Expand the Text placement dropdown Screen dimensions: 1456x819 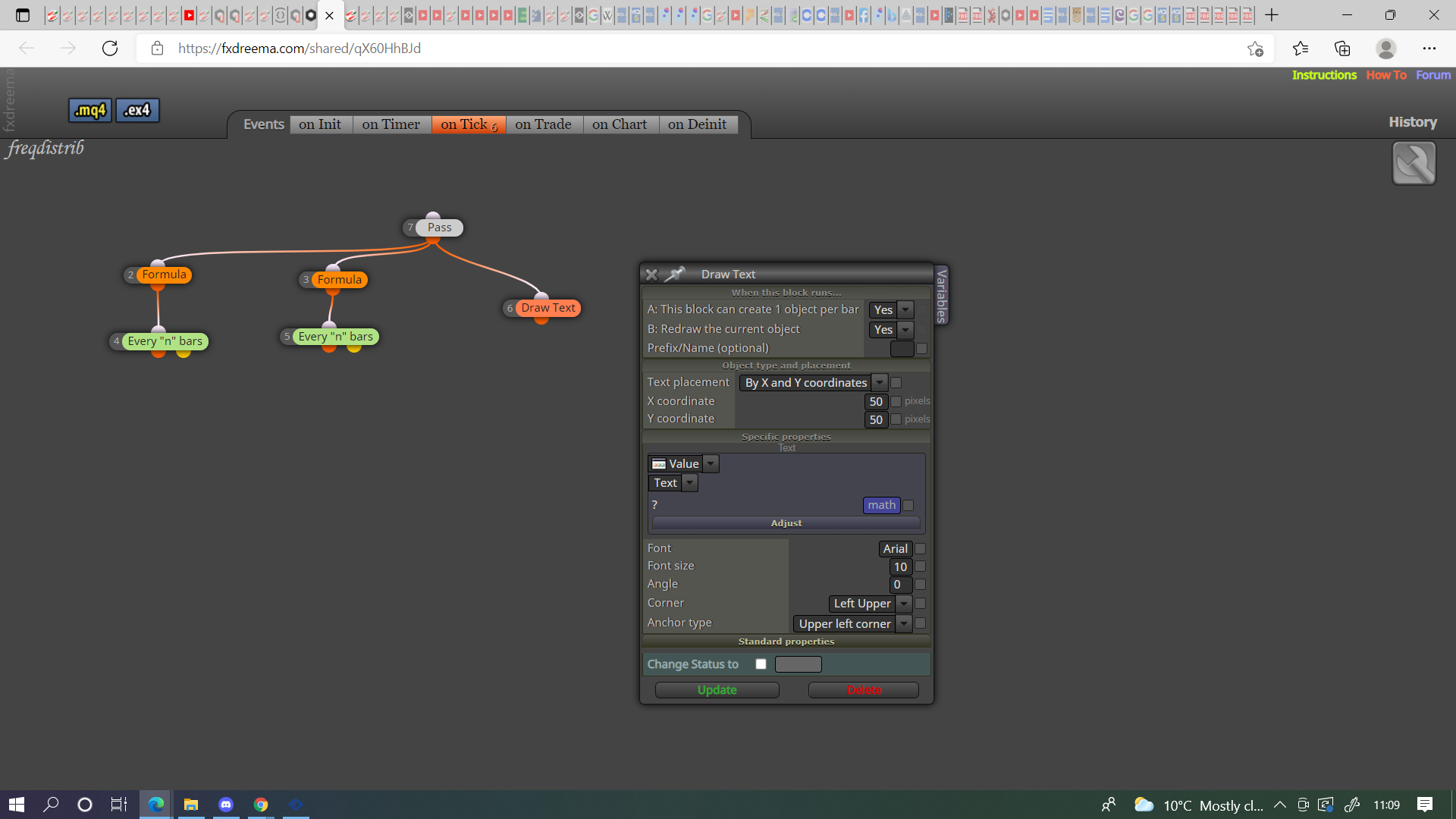(x=813, y=383)
